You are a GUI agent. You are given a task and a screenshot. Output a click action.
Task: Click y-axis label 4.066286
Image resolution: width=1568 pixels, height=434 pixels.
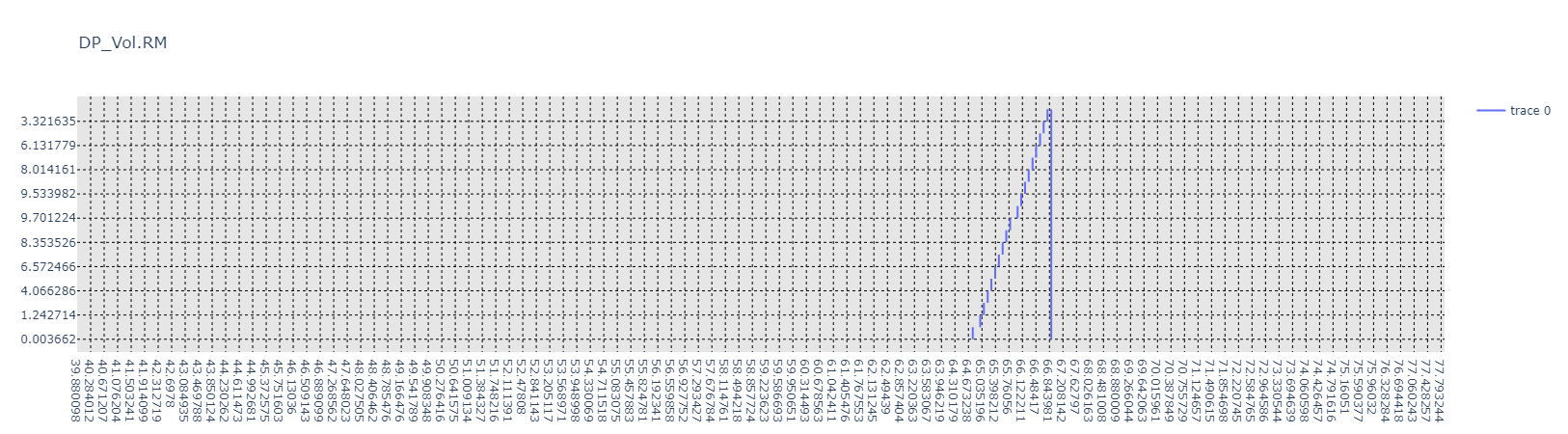(x=48, y=290)
